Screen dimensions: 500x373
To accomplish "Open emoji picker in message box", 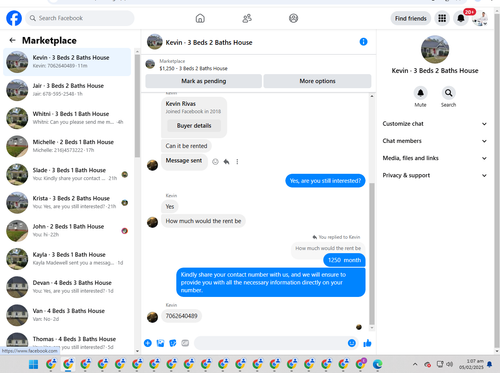I will click(352, 343).
